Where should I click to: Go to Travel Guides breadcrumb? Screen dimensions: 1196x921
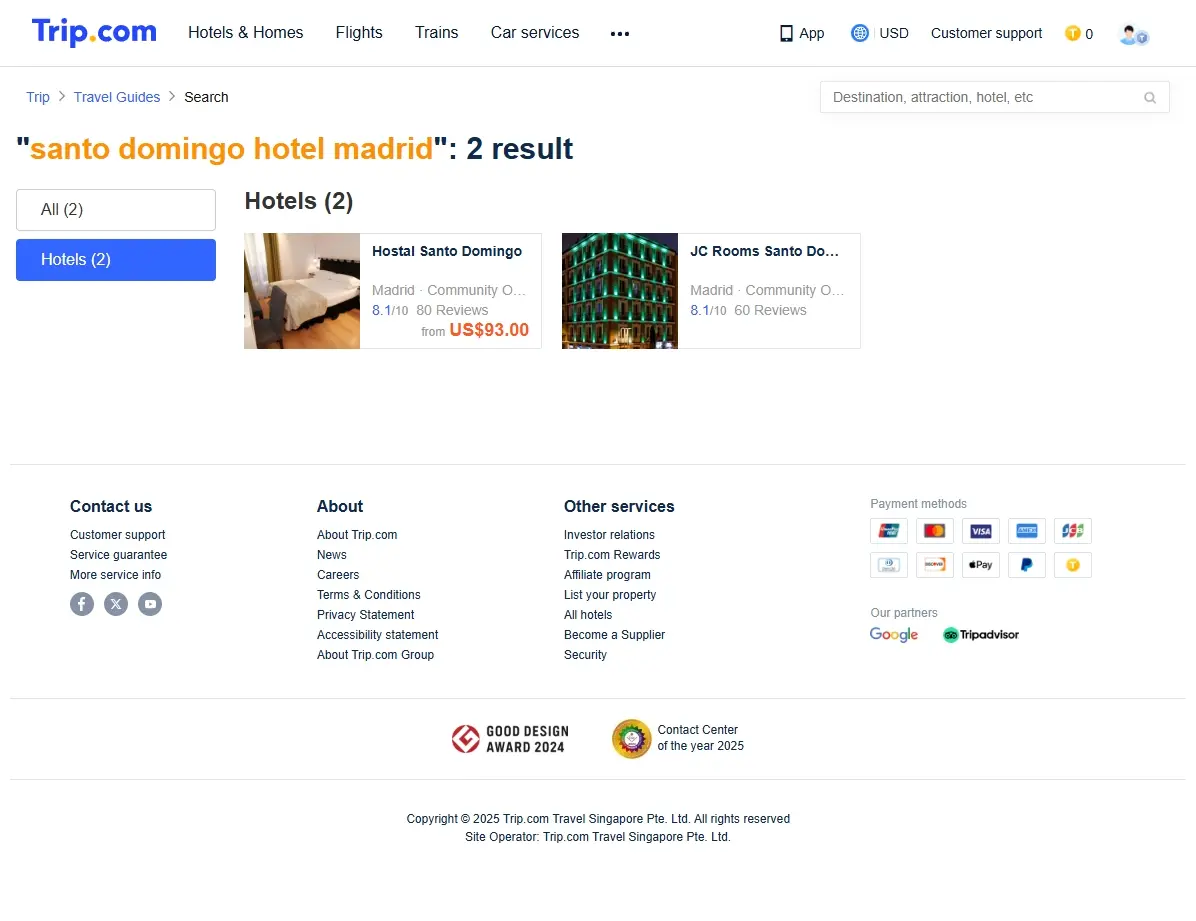coord(117,97)
